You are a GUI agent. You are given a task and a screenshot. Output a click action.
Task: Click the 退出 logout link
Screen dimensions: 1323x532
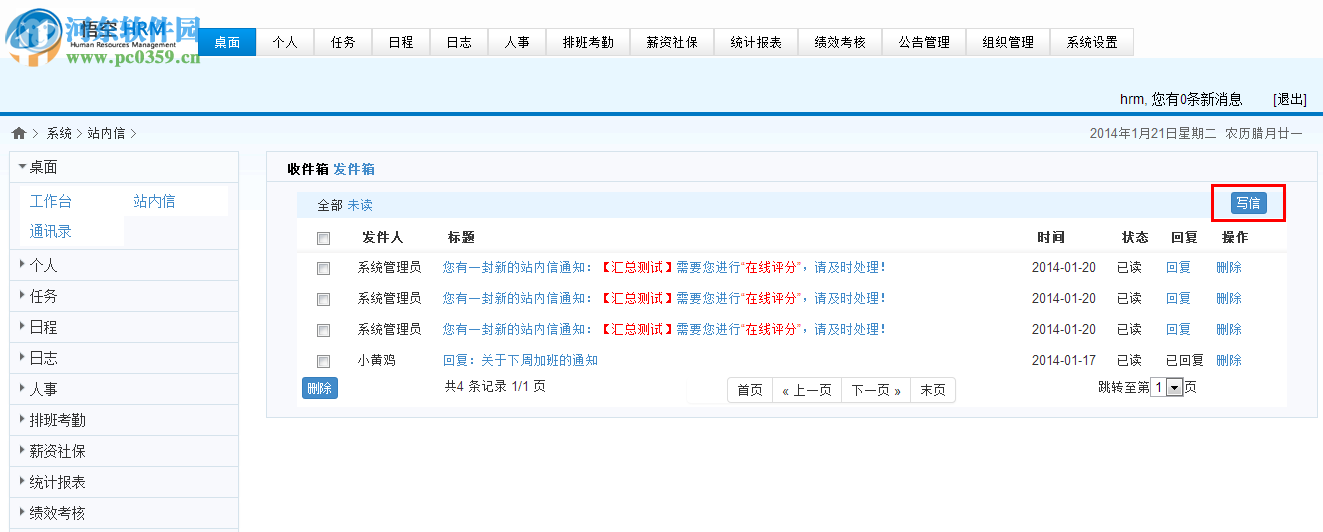[1290, 99]
